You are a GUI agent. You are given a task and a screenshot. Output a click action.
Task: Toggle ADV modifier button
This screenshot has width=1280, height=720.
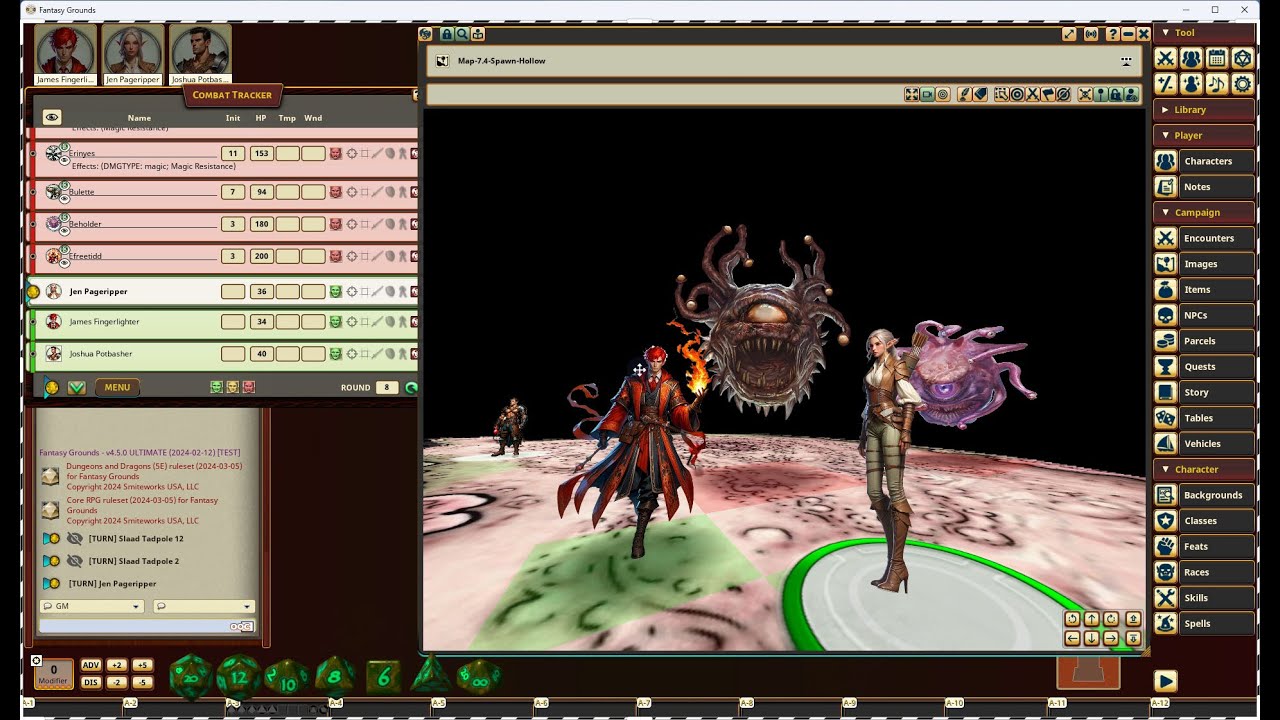pyautogui.click(x=91, y=665)
